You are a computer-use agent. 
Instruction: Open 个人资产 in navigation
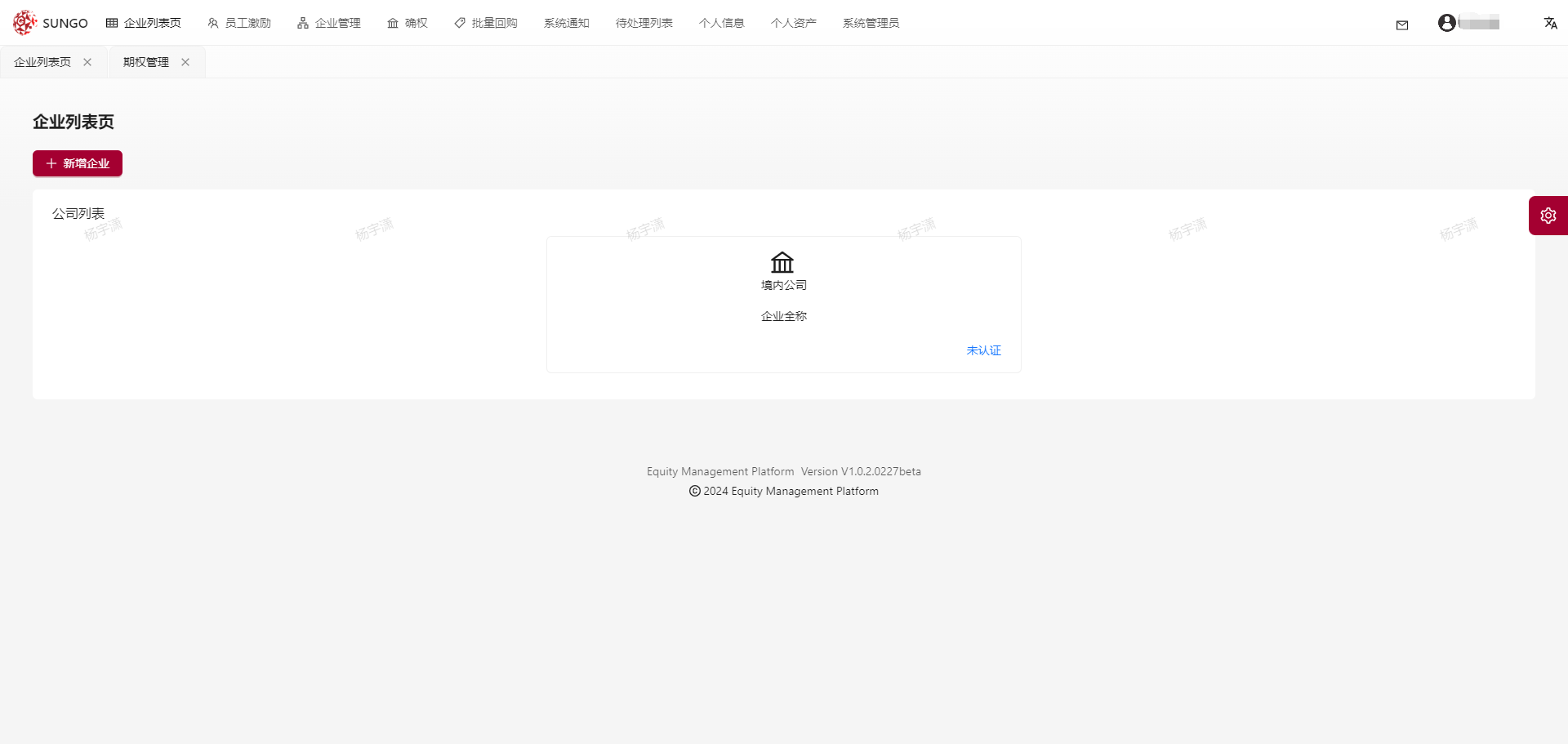tap(794, 23)
